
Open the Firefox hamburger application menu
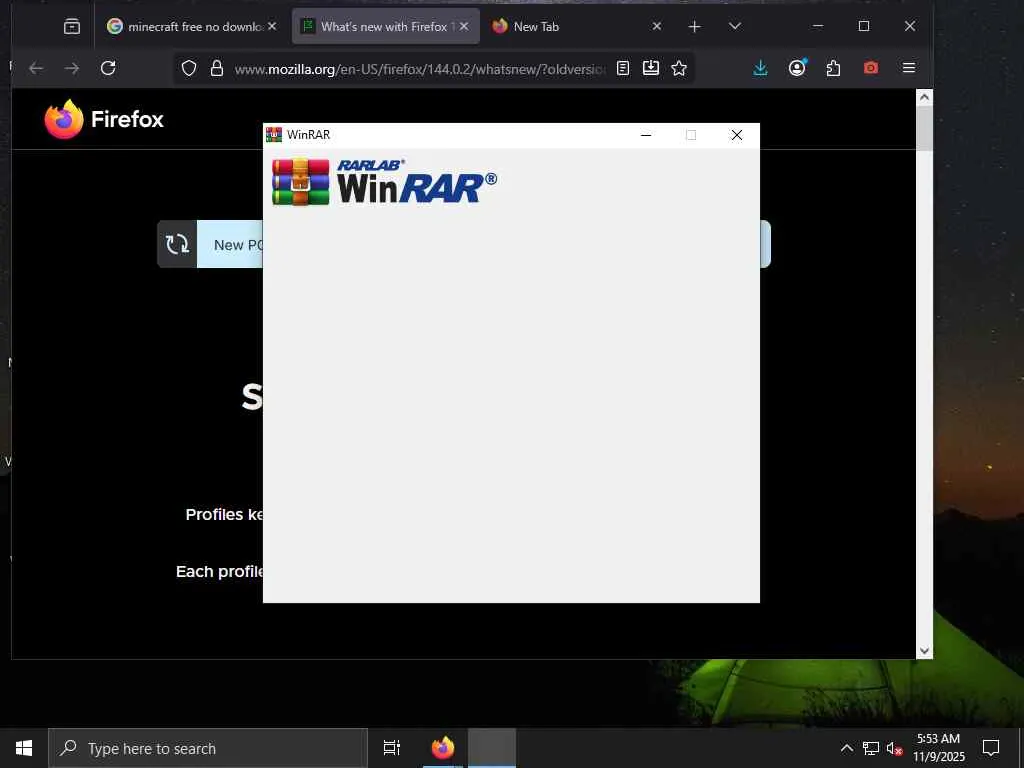(x=908, y=68)
